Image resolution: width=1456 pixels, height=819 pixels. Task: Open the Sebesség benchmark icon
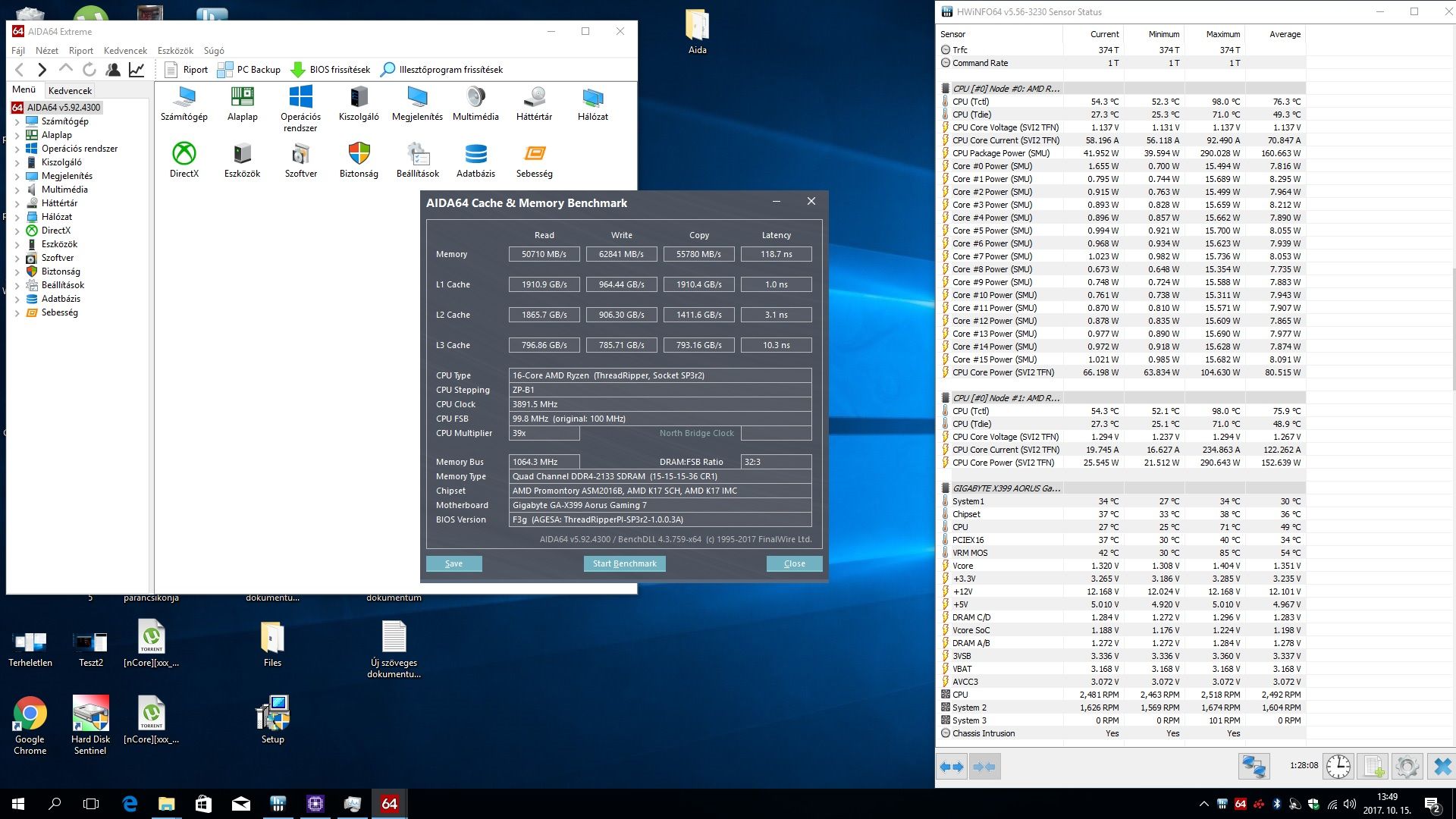pyautogui.click(x=535, y=160)
